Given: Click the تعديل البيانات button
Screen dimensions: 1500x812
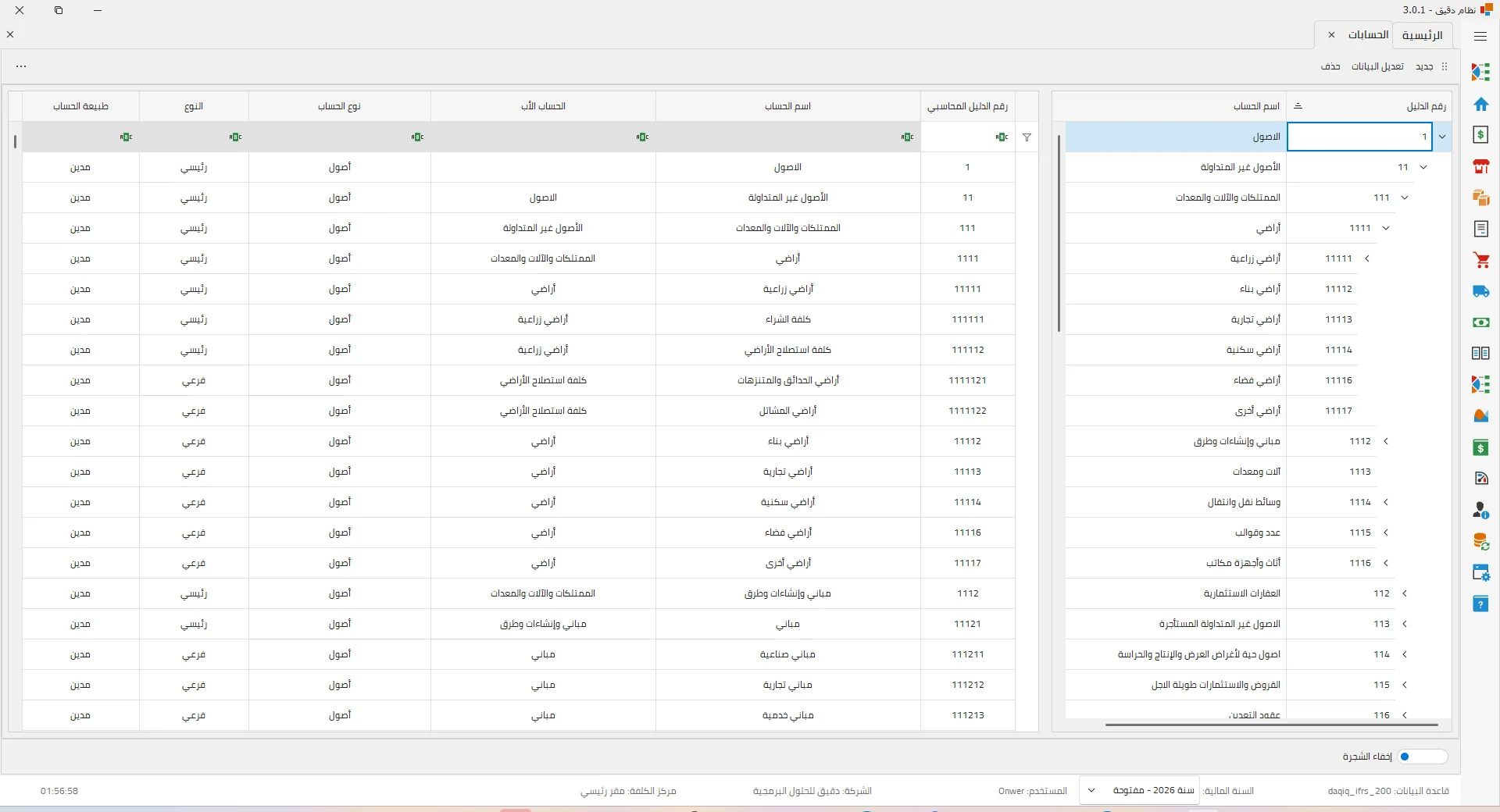Looking at the screenshot, I should tap(1377, 66).
